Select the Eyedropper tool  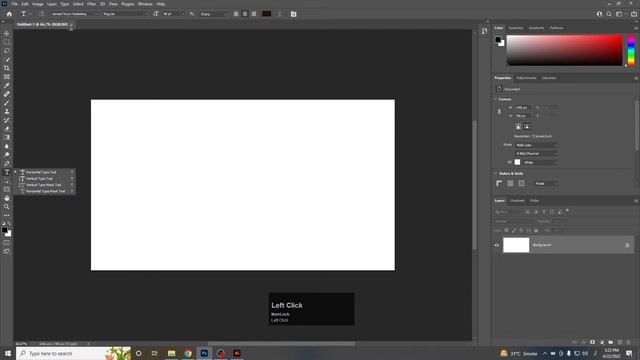tap(7, 85)
